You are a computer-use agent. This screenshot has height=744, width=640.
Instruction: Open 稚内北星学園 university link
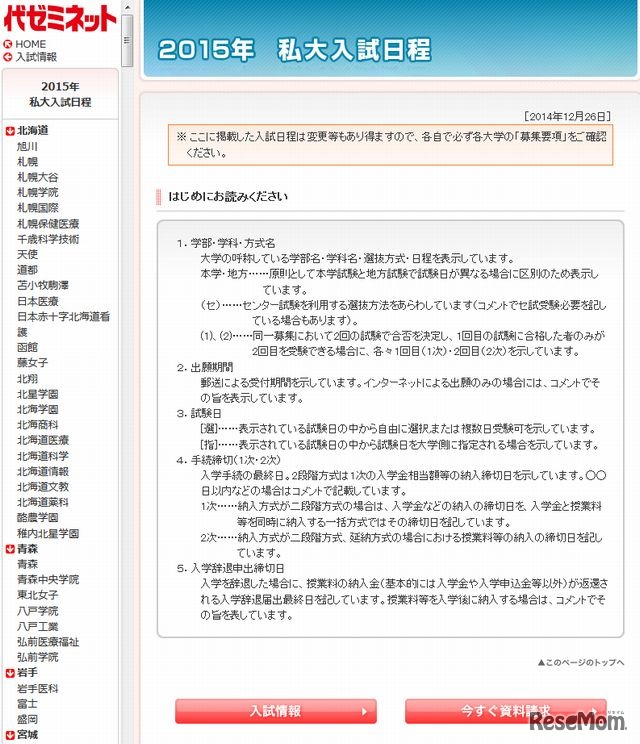point(48,533)
